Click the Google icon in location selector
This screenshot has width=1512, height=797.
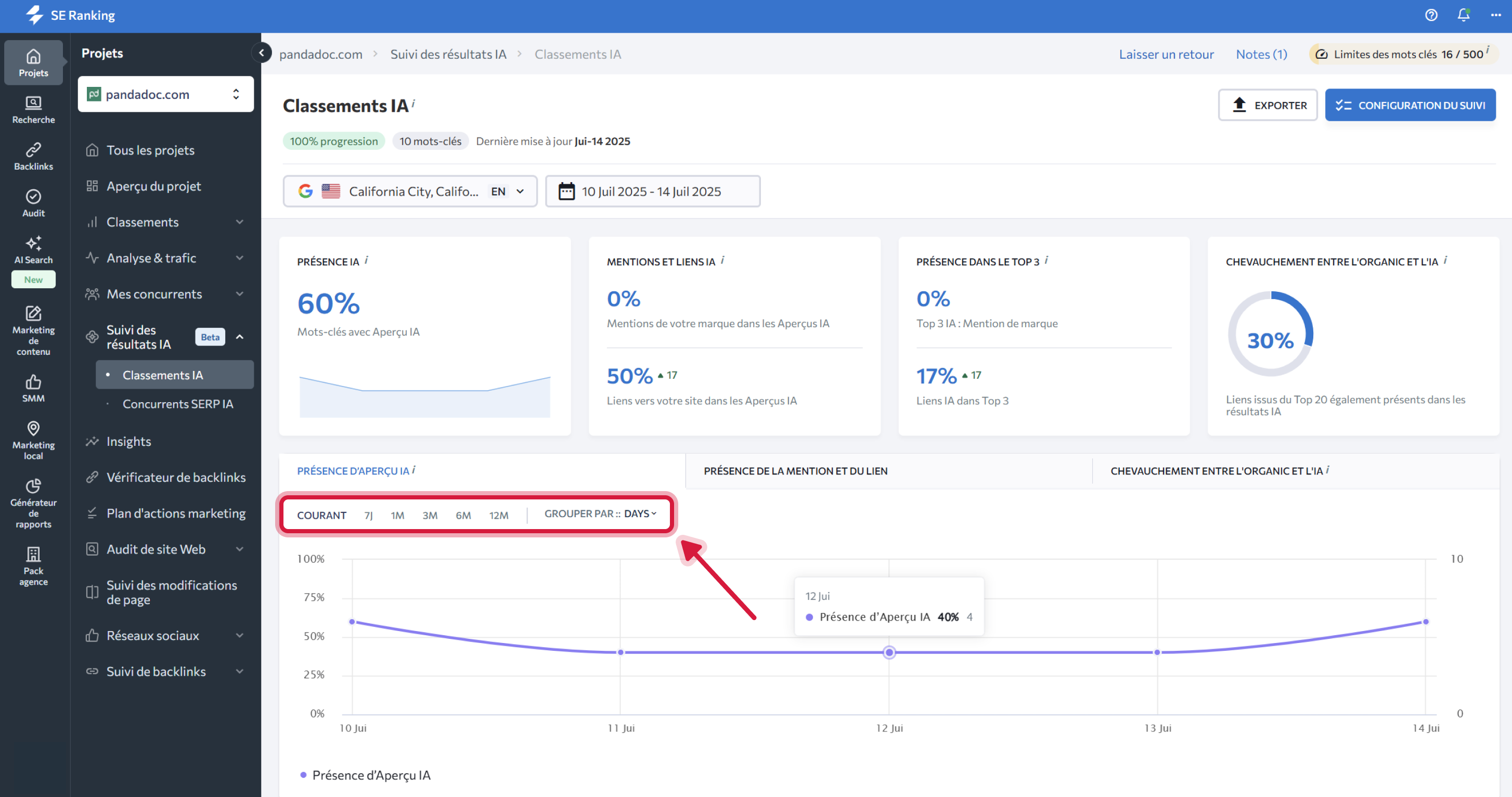[305, 191]
